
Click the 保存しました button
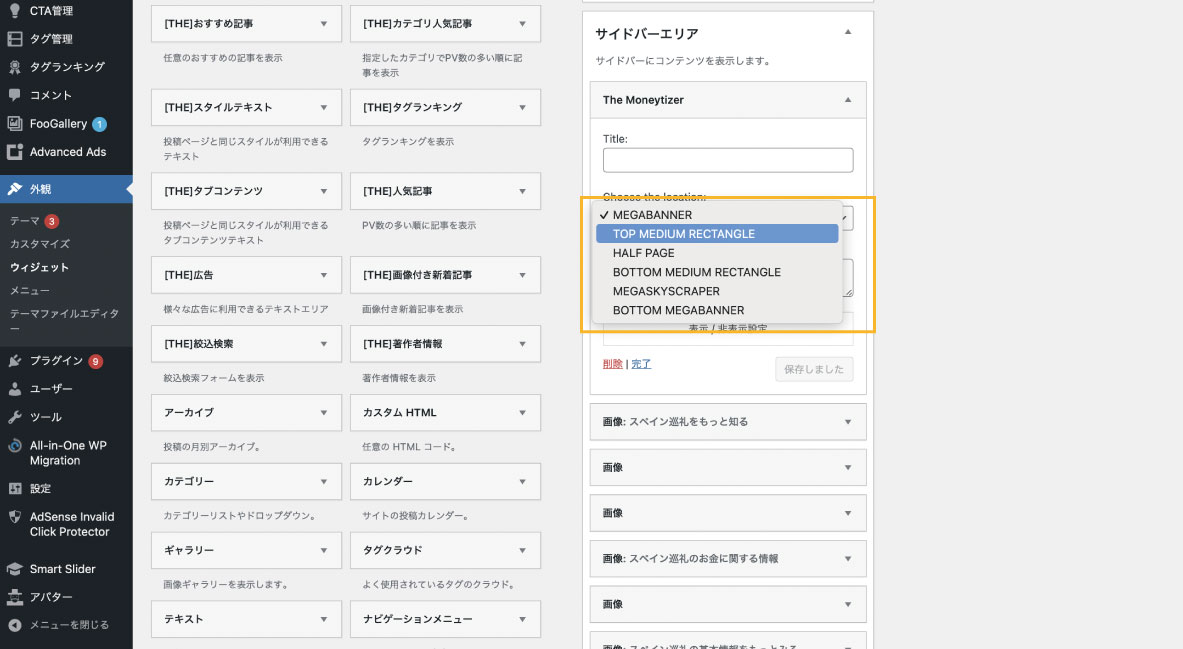[814, 369]
